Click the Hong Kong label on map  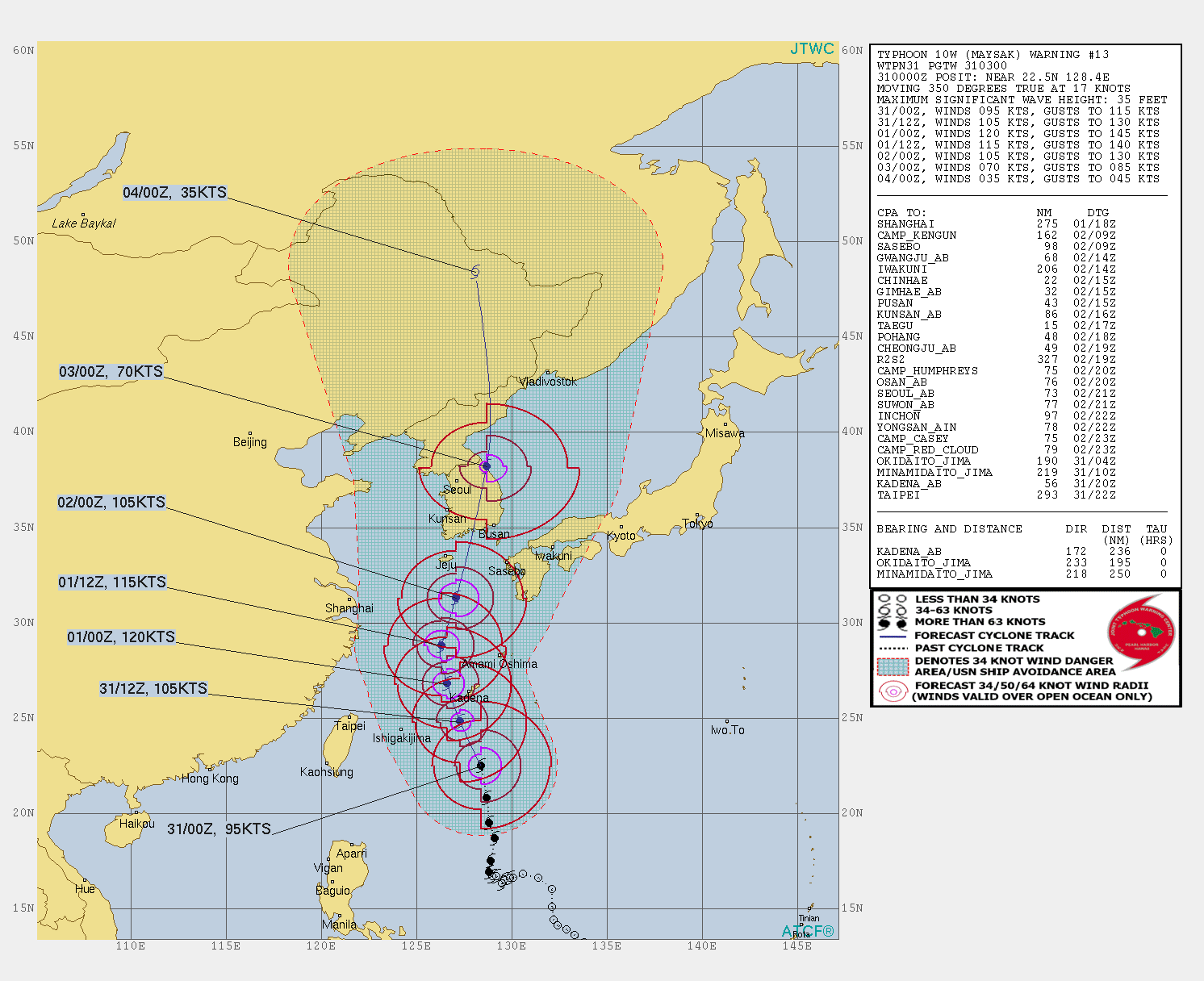point(210,779)
